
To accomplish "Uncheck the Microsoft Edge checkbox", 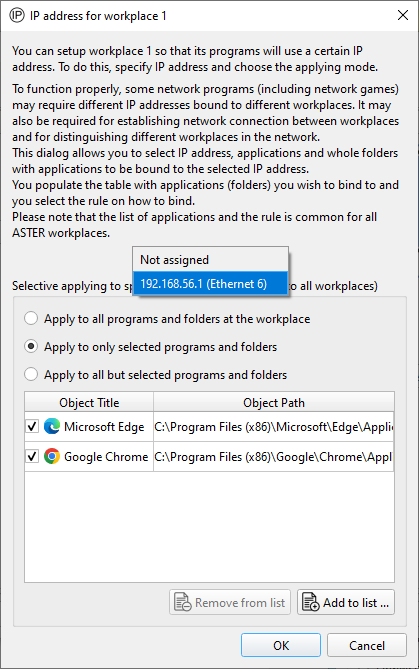I will 32,426.
